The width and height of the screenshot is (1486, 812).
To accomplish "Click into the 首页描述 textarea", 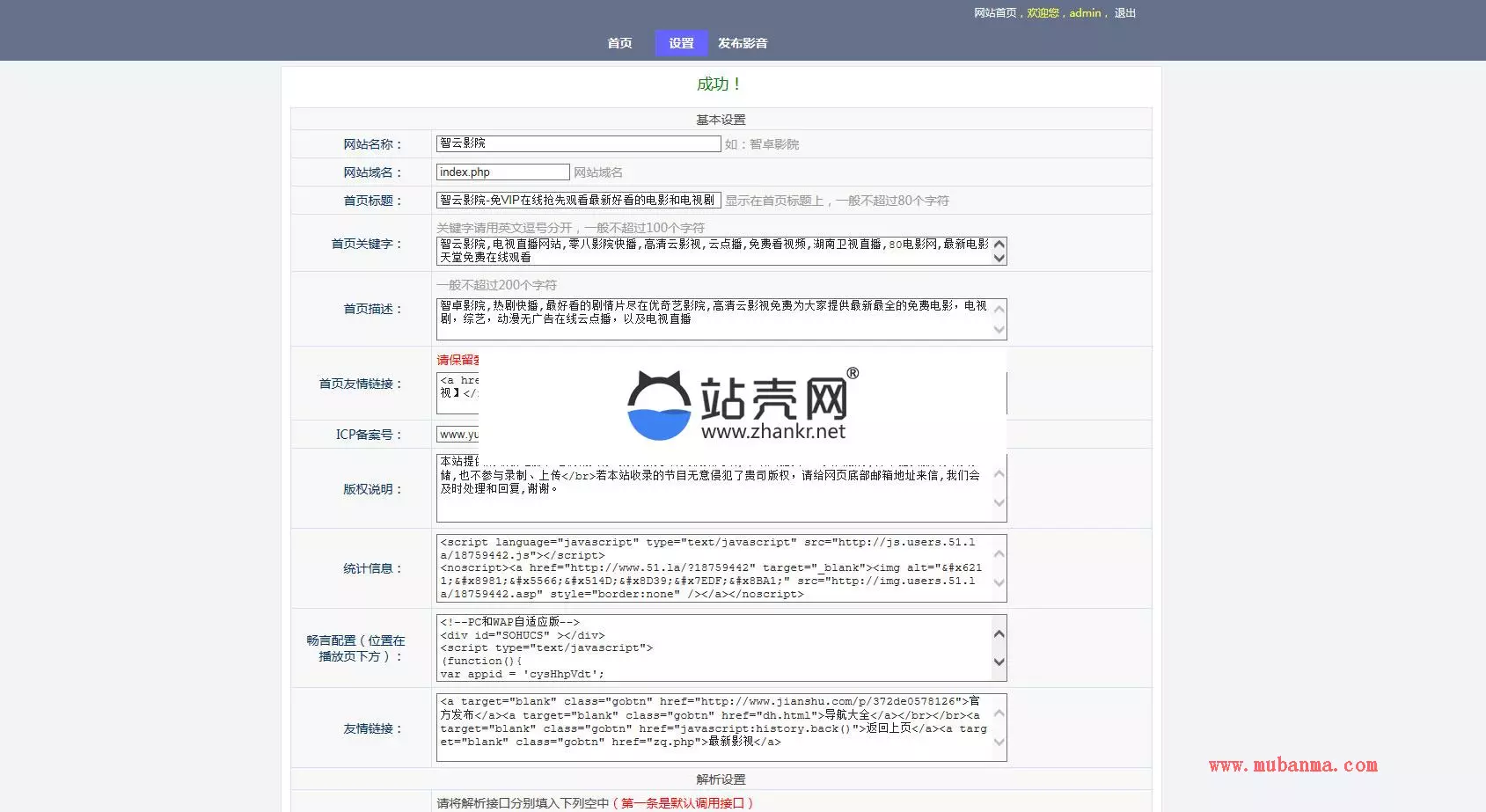I will click(713, 319).
